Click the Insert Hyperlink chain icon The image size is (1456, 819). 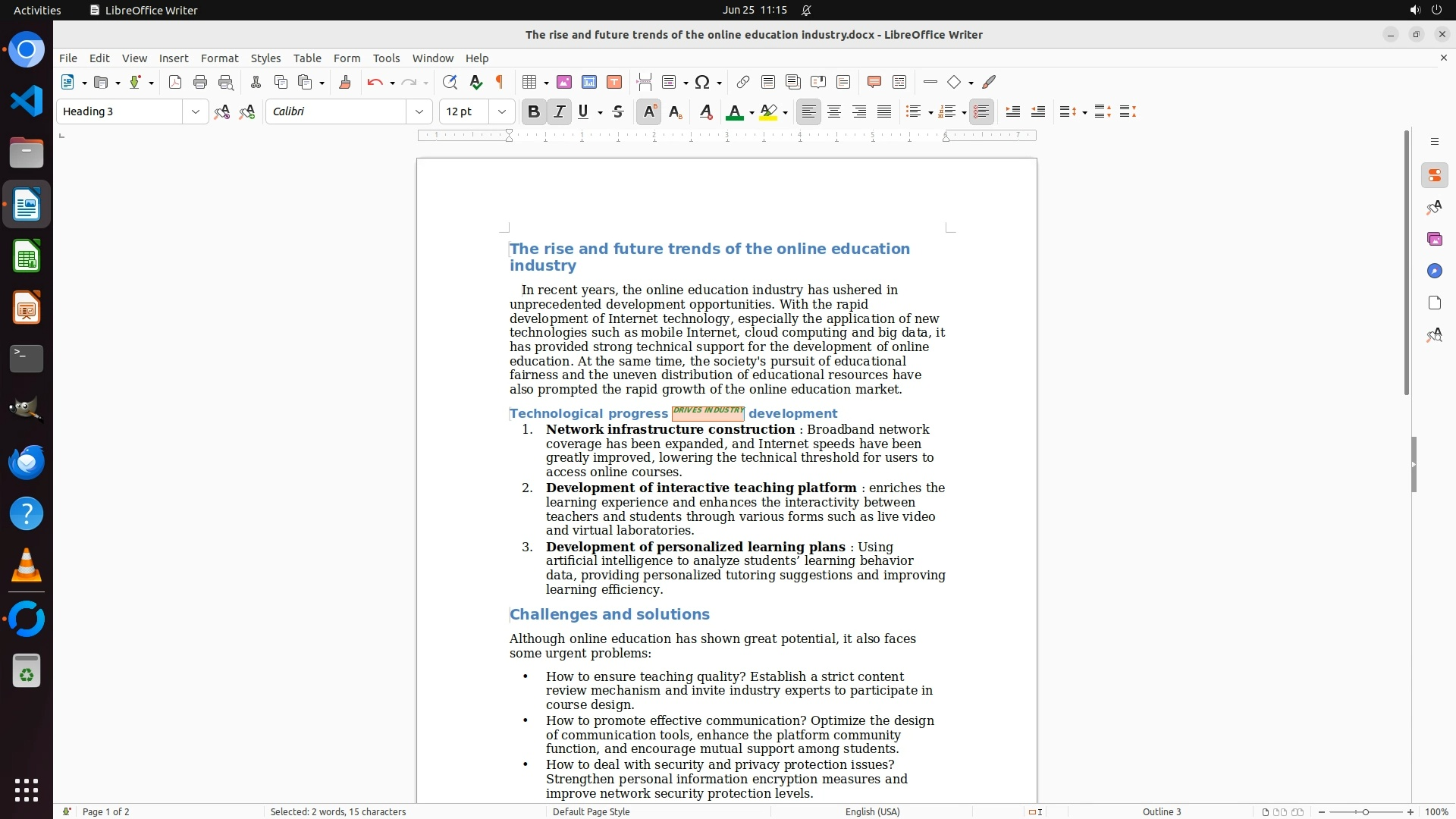click(x=743, y=82)
